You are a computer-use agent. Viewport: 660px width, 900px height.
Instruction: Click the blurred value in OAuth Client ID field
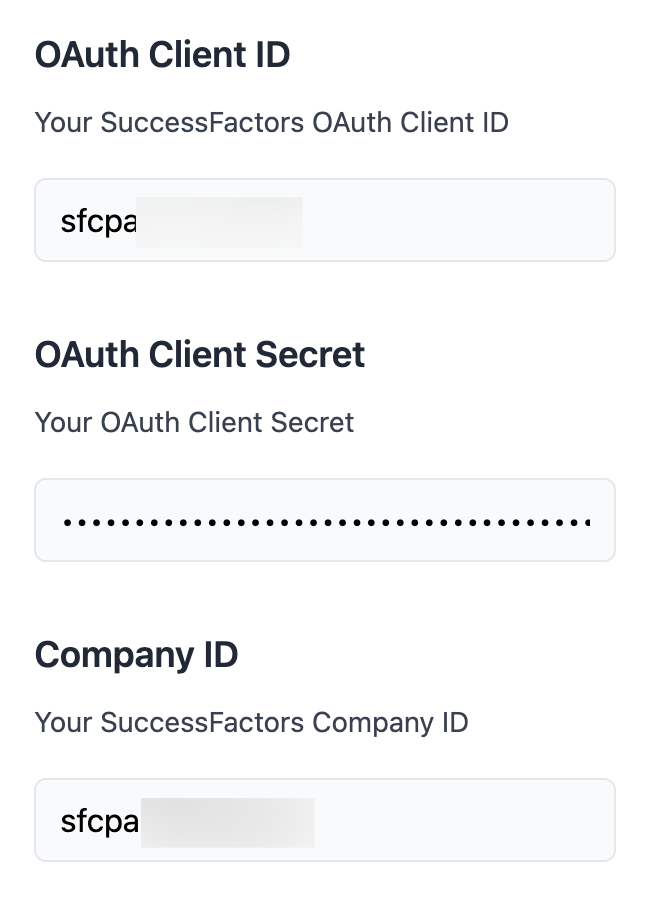220,221
